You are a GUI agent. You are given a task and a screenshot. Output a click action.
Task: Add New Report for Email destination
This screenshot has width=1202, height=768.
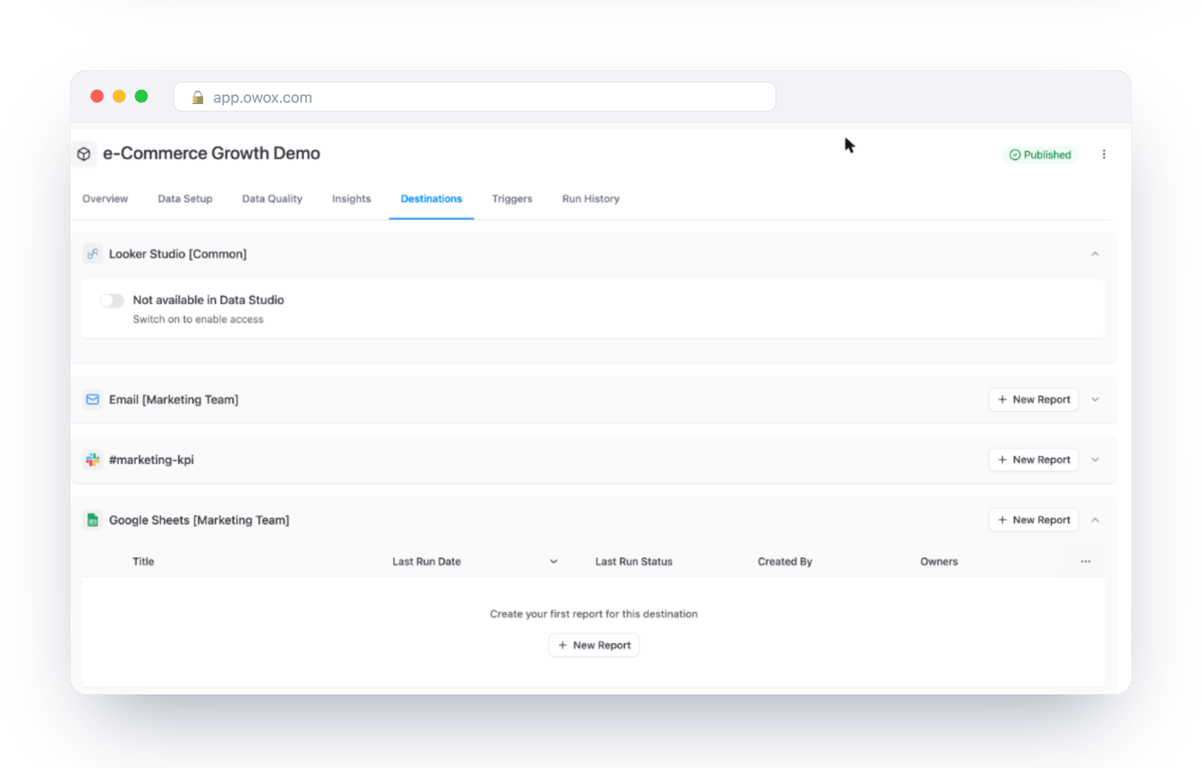point(1034,399)
